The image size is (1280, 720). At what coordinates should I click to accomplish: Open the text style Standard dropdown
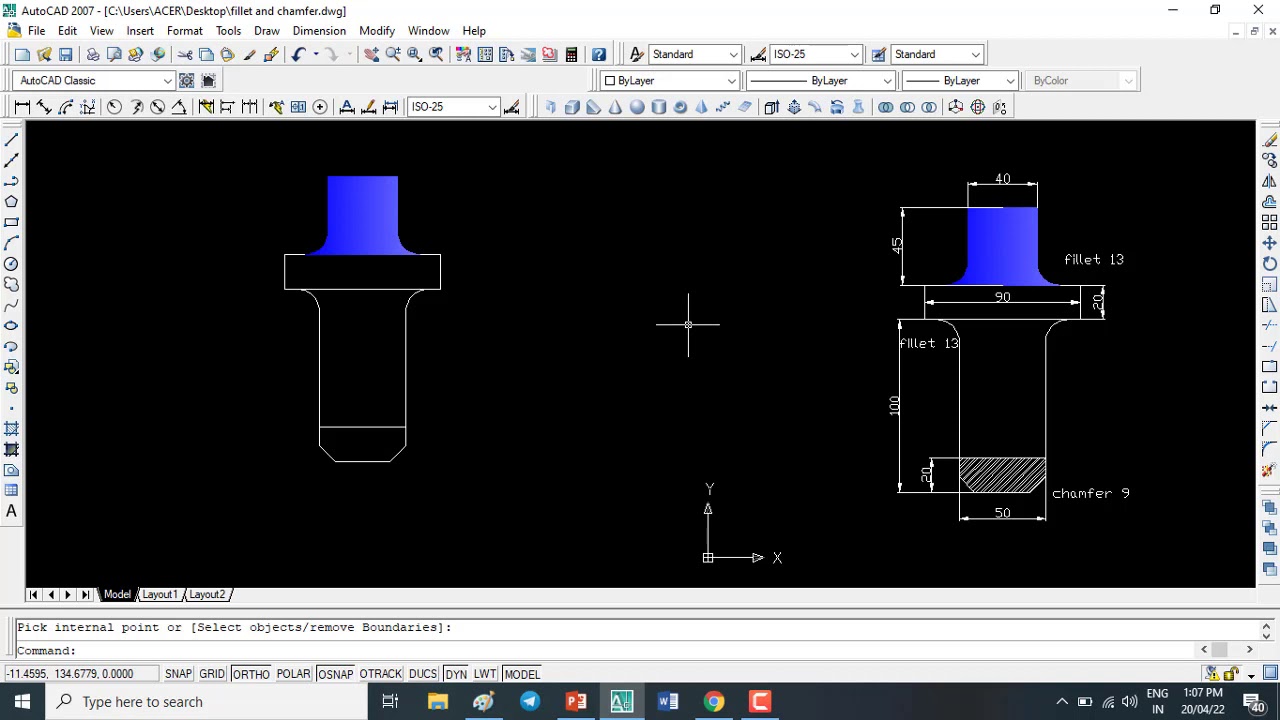(x=695, y=54)
